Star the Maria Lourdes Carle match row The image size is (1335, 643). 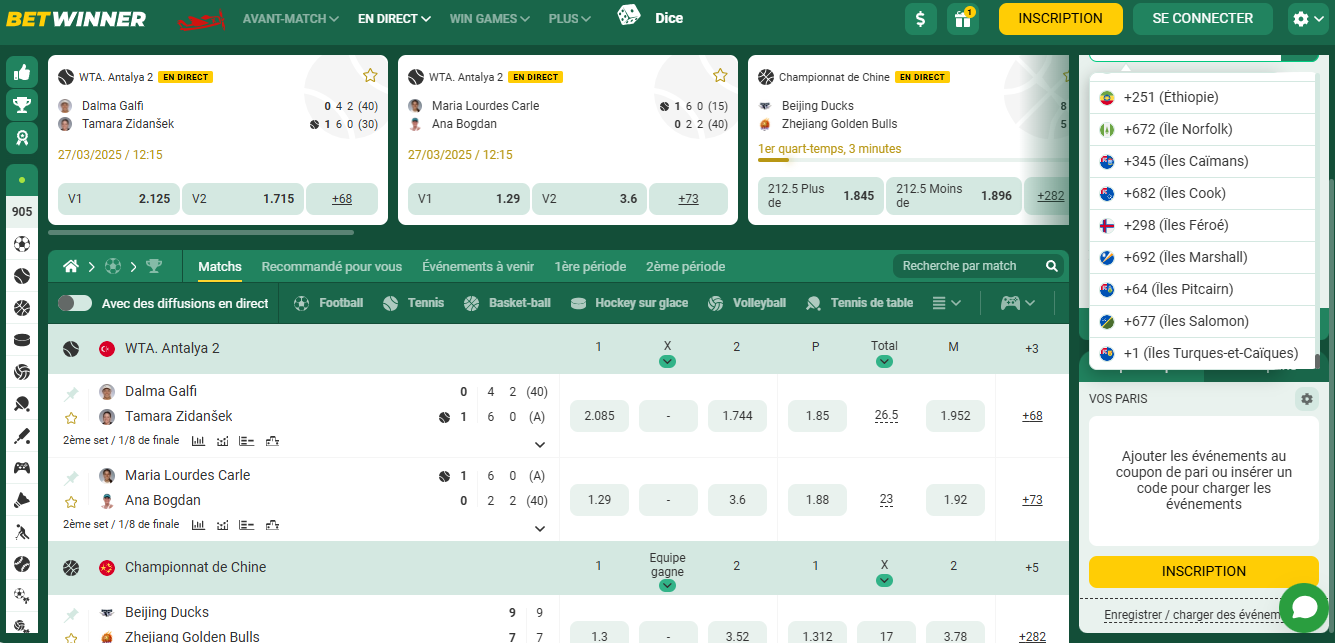pos(71,502)
